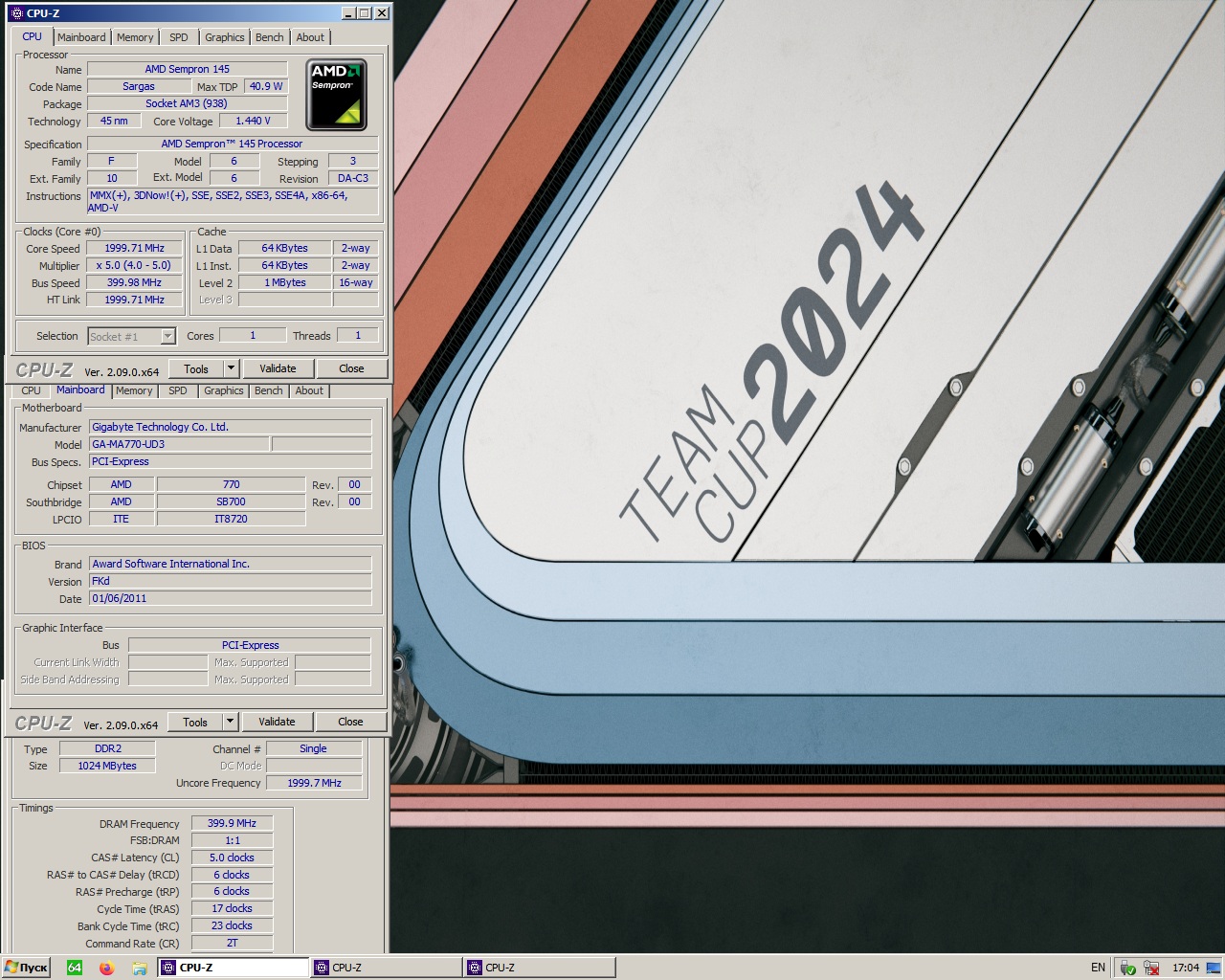Click the DDR2 memory type value
This screenshot has height=980, width=1225.
click(x=108, y=748)
